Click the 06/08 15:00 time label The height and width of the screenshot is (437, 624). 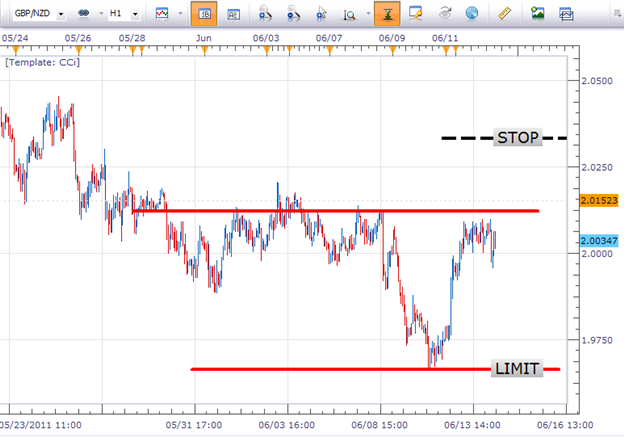(379, 425)
